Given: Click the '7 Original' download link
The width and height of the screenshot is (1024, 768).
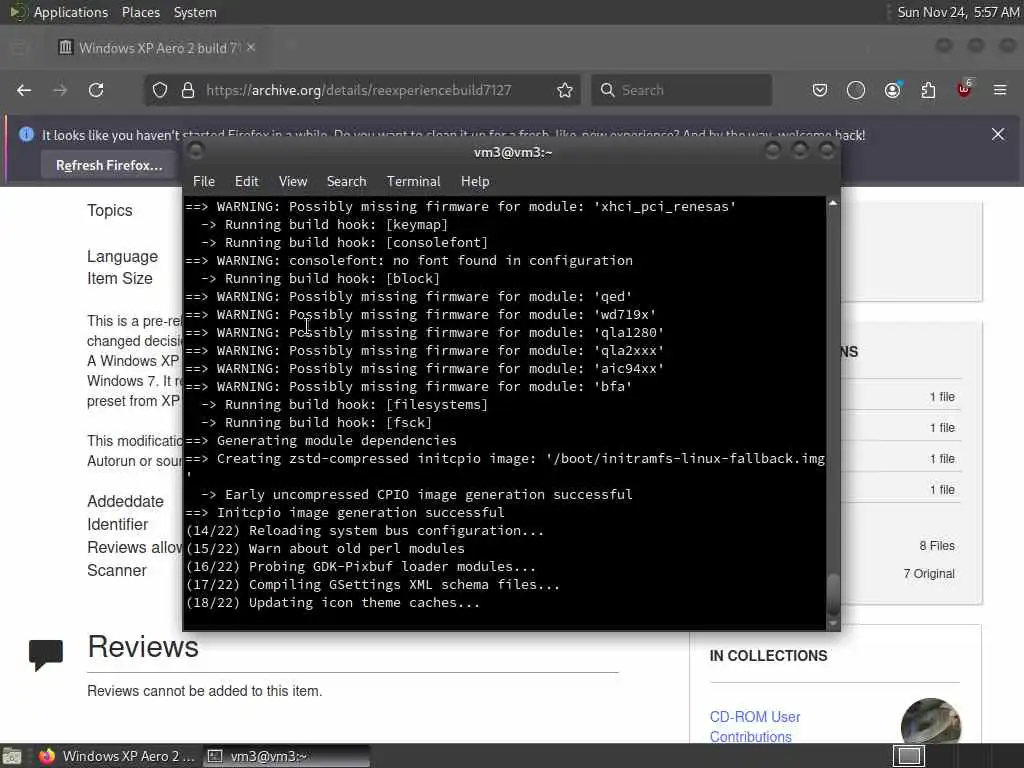Looking at the screenshot, I should pyautogui.click(x=929, y=573).
